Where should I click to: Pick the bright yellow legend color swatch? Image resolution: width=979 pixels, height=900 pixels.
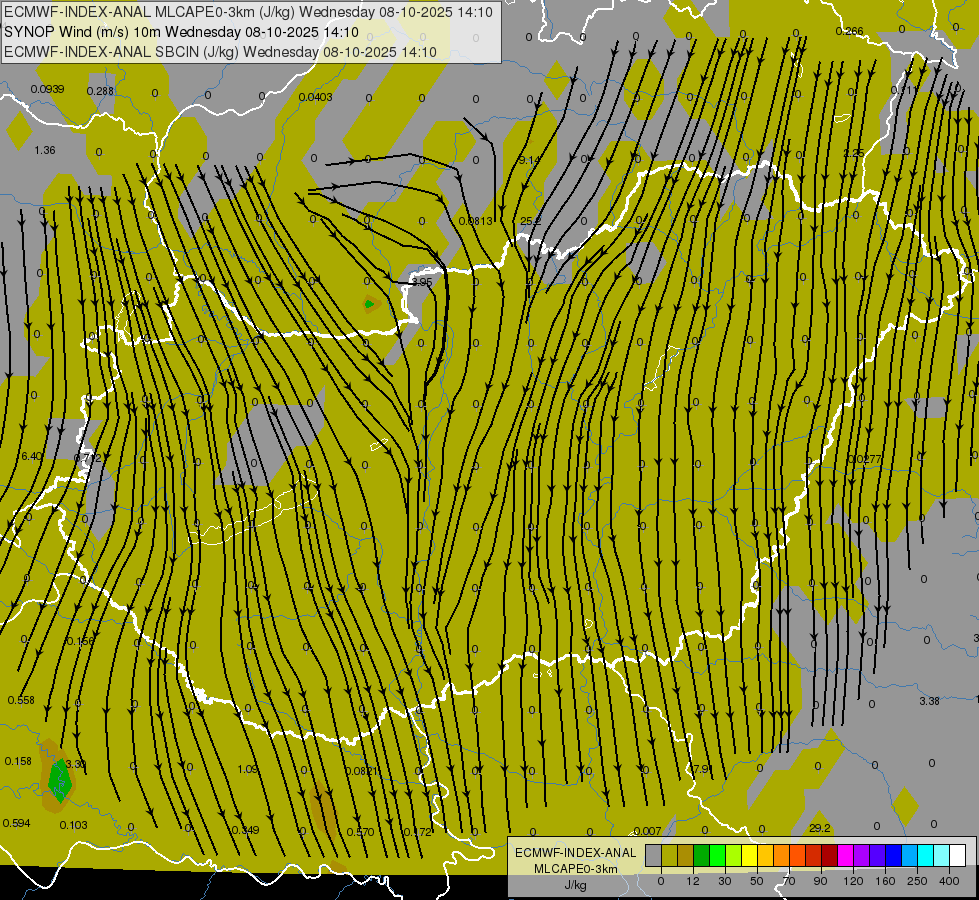[x=749, y=855]
